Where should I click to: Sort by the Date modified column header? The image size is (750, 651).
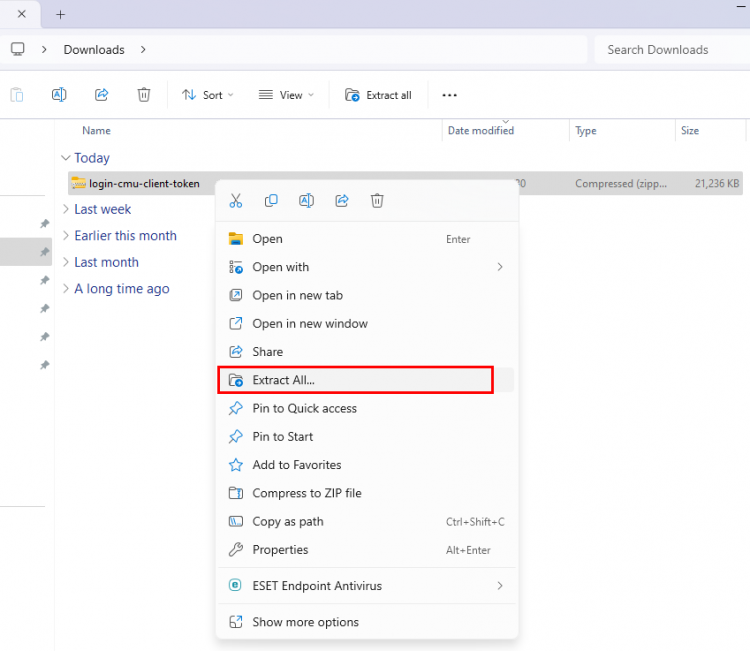[x=481, y=131]
